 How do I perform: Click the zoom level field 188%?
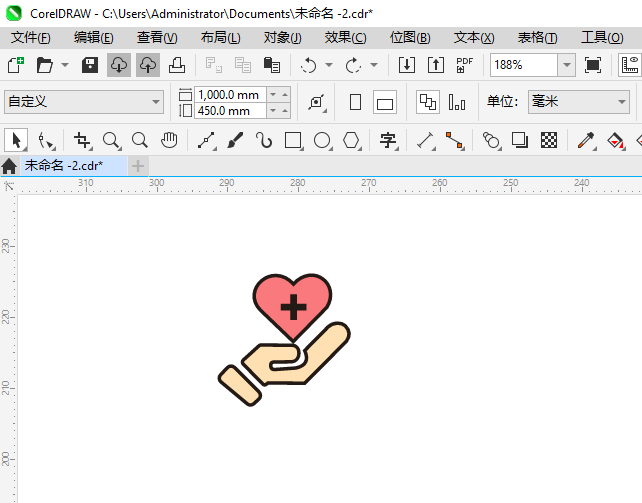point(524,65)
